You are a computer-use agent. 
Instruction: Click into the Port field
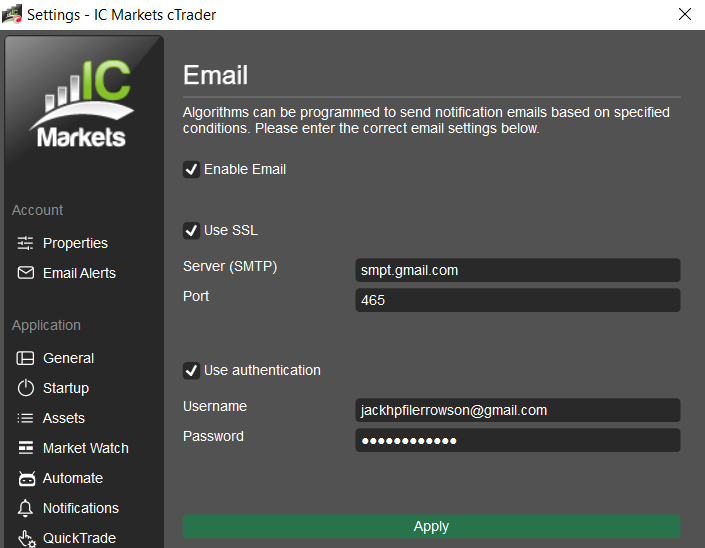(518, 300)
